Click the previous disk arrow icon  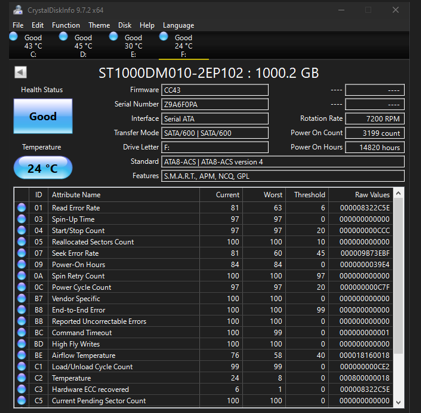coord(21,72)
